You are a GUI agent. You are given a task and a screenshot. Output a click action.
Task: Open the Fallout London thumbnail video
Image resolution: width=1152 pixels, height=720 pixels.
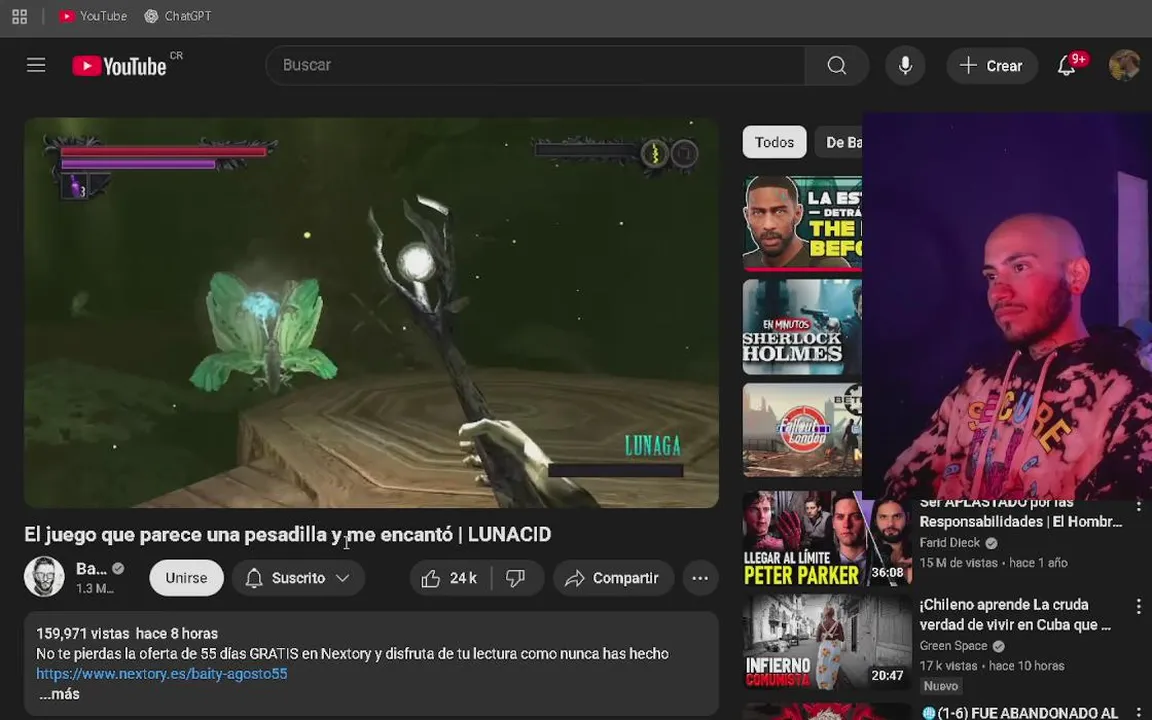coord(802,430)
